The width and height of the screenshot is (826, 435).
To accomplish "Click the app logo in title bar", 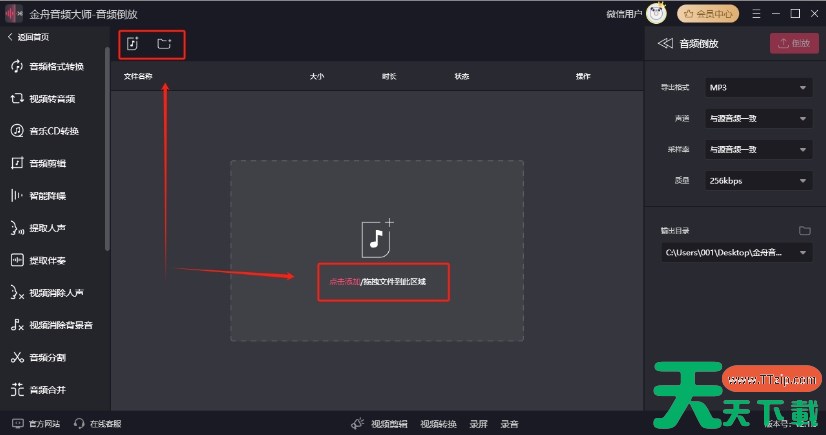I will click(x=14, y=13).
